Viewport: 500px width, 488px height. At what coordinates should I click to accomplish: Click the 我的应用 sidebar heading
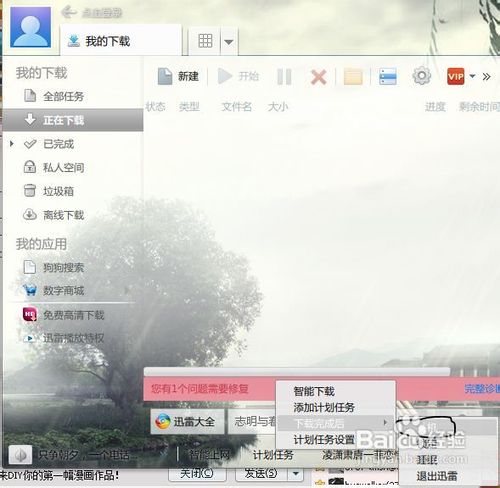pos(41,244)
